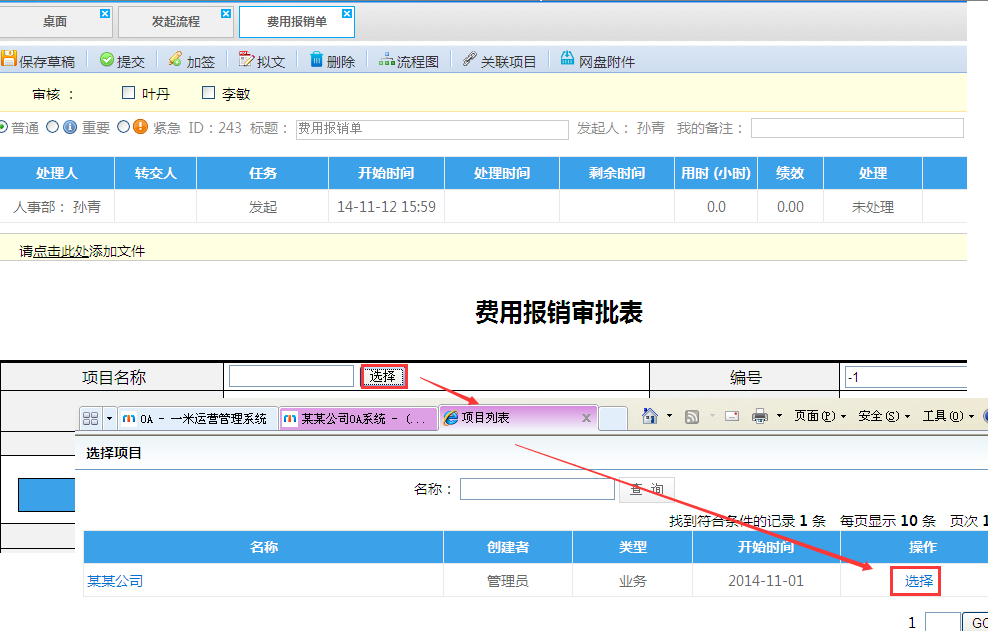The height and width of the screenshot is (631, 988).
Task: Click the browser Home icon
Action: point(650,416)
